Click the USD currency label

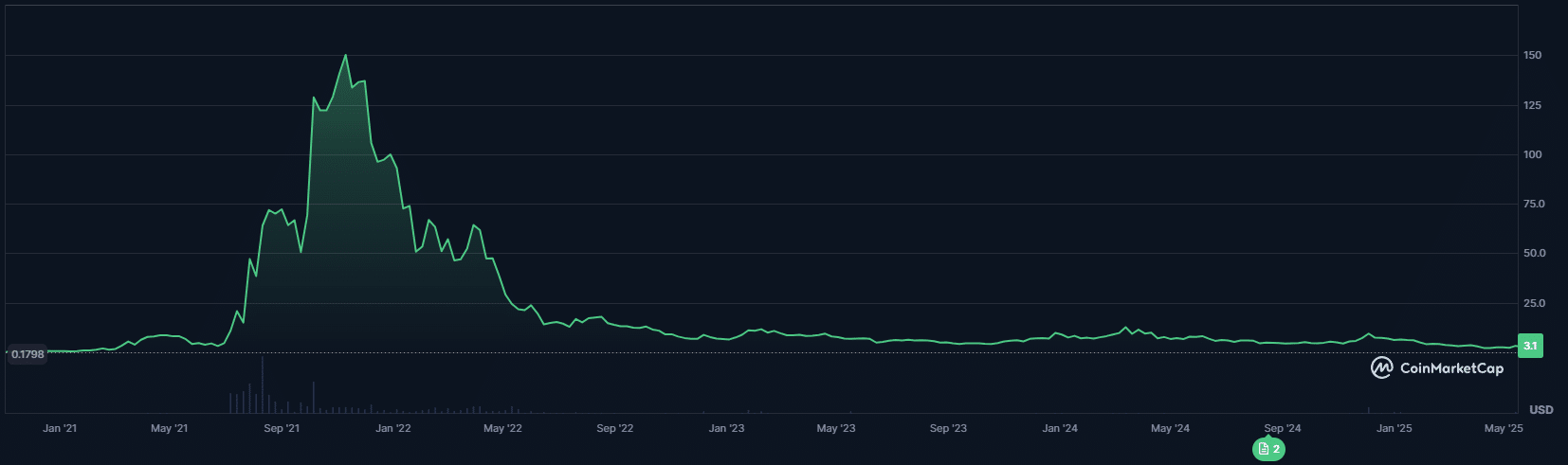tap(1541, 409)
